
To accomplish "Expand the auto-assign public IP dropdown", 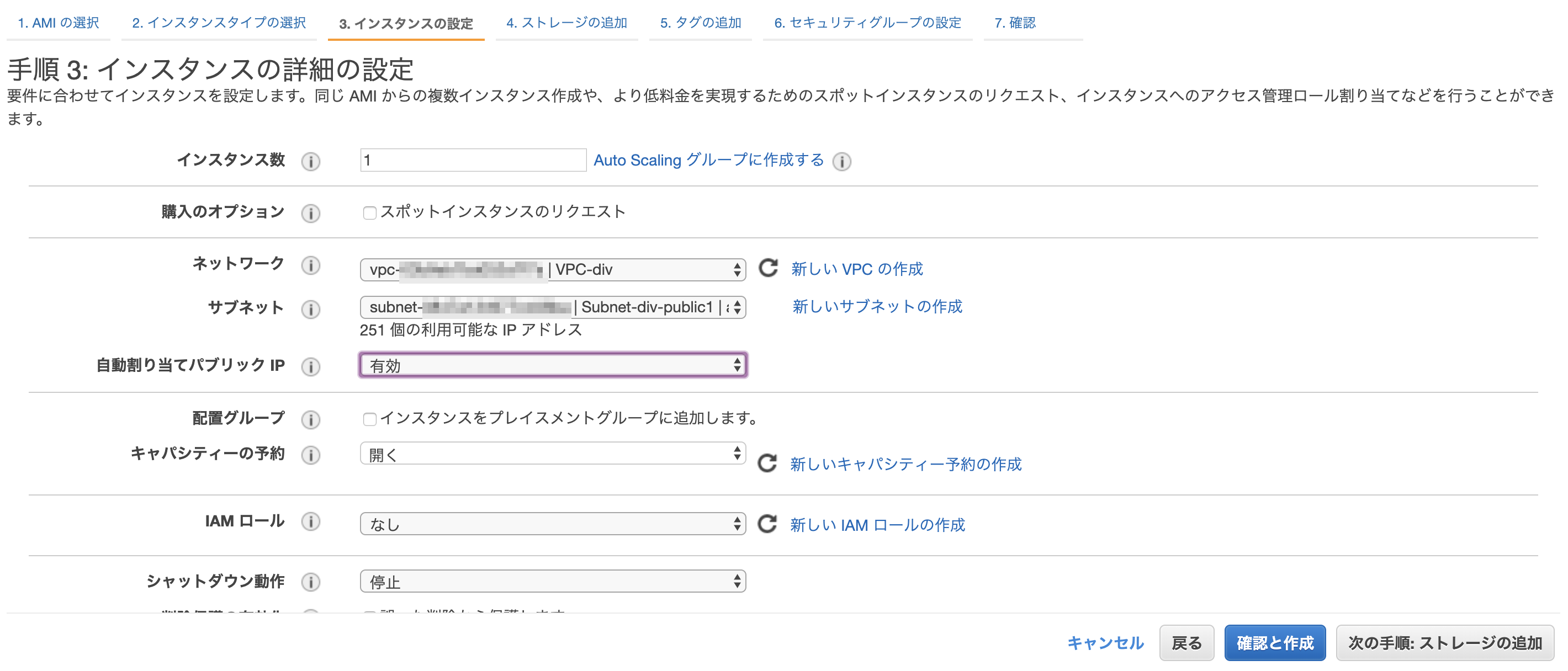I will 551,366.
